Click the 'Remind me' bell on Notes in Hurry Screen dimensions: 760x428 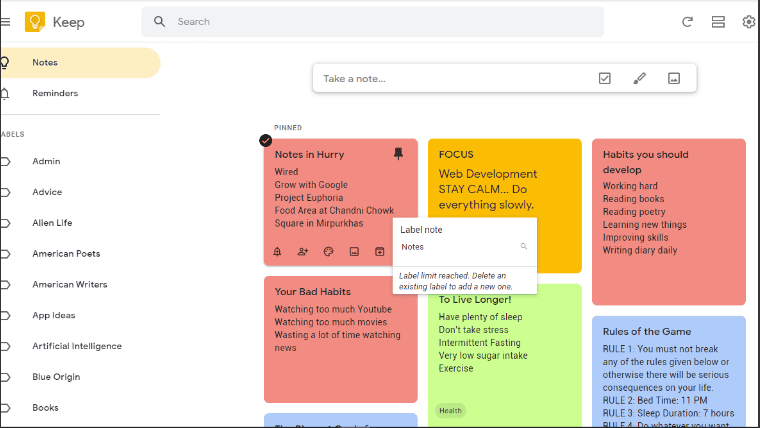point(277,251)
